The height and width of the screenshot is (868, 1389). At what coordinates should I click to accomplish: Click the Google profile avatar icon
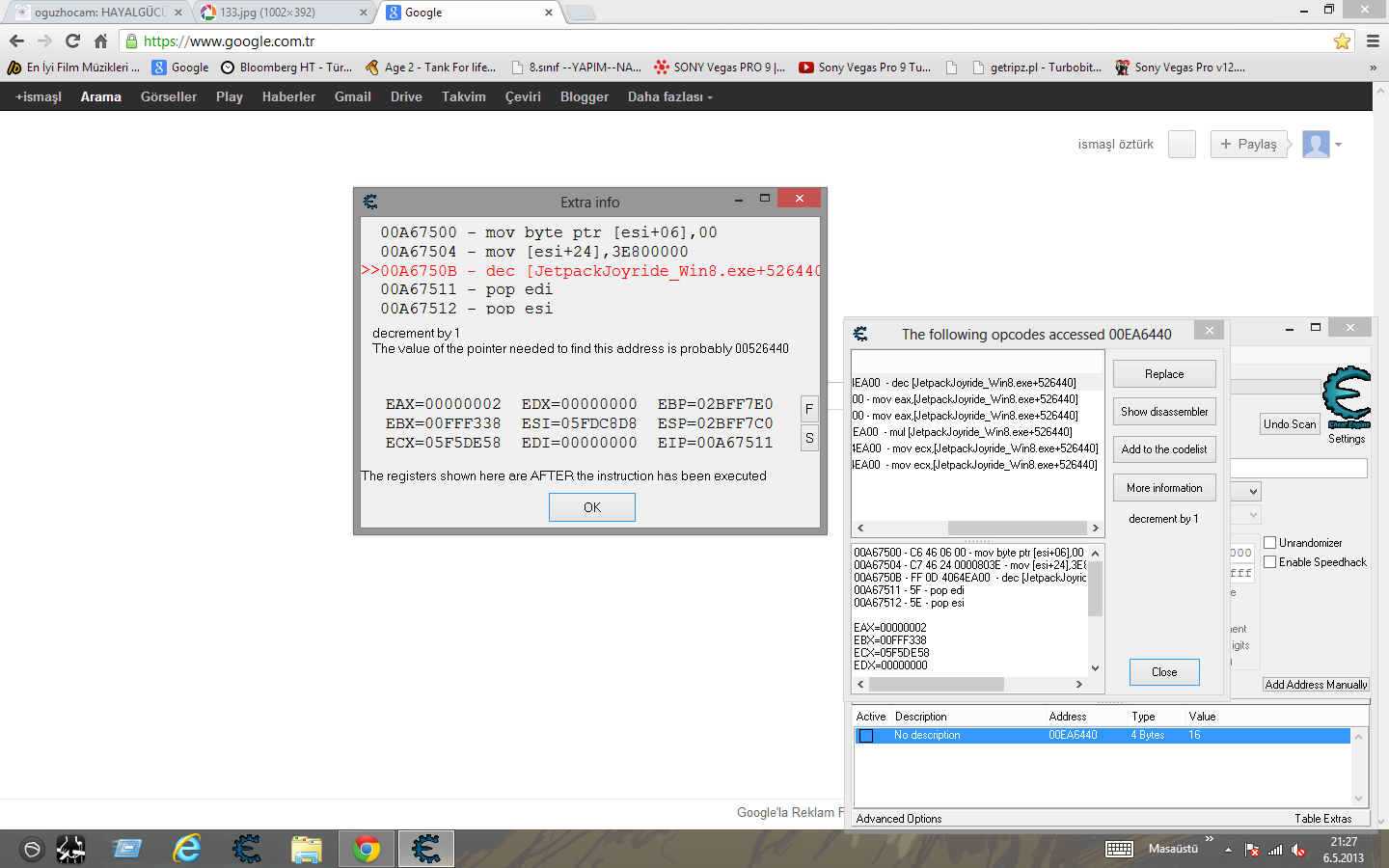(1316, 144)
